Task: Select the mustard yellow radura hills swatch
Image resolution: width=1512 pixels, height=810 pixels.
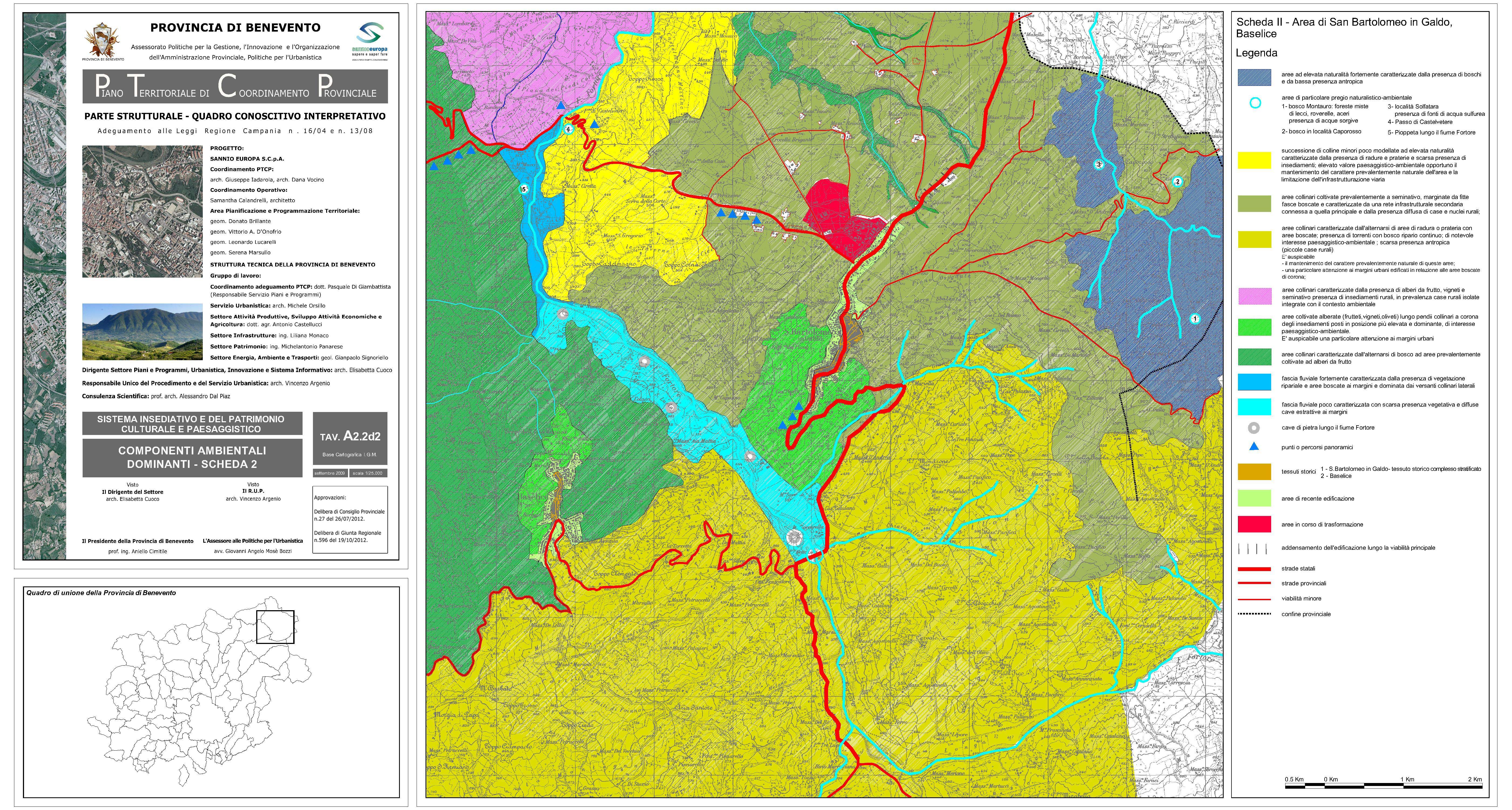Action: 1254,239
